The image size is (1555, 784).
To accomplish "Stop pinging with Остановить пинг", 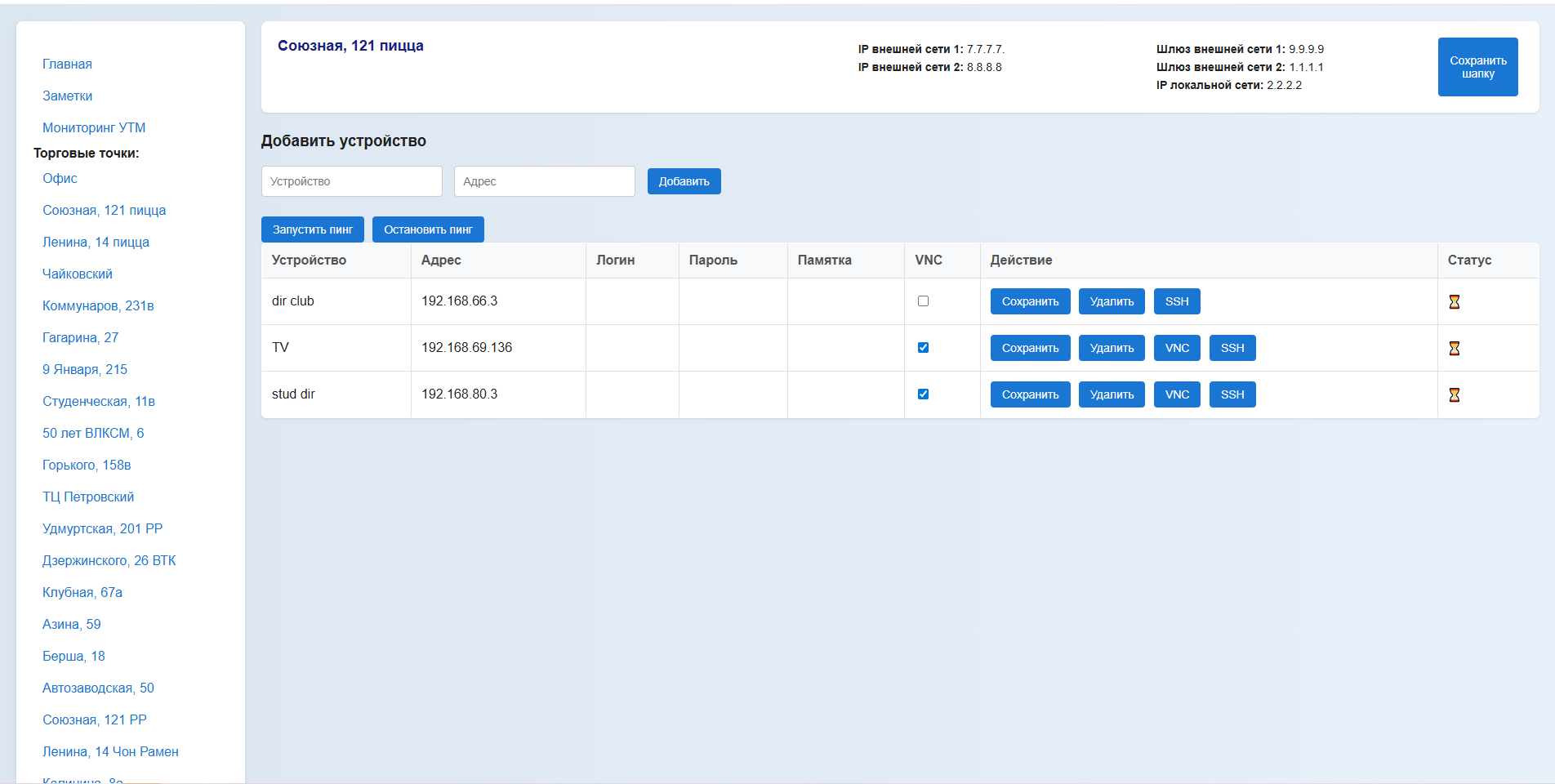I will tap(428, 229).
